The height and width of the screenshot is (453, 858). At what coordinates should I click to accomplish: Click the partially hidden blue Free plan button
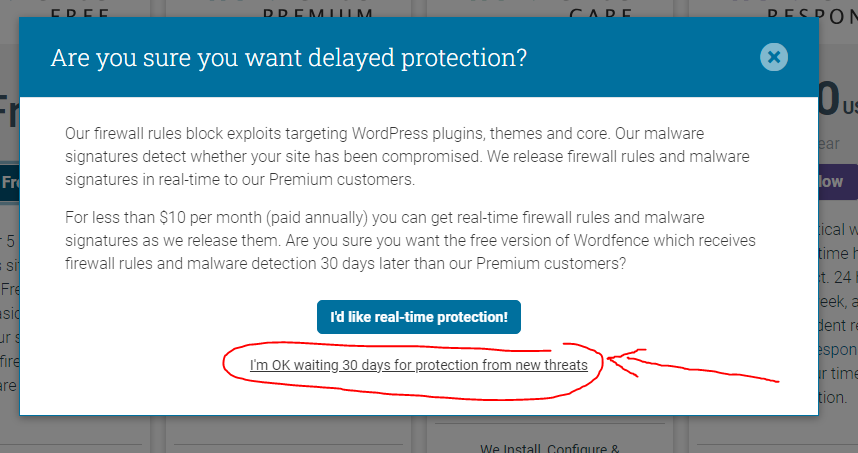coord(10,182)
